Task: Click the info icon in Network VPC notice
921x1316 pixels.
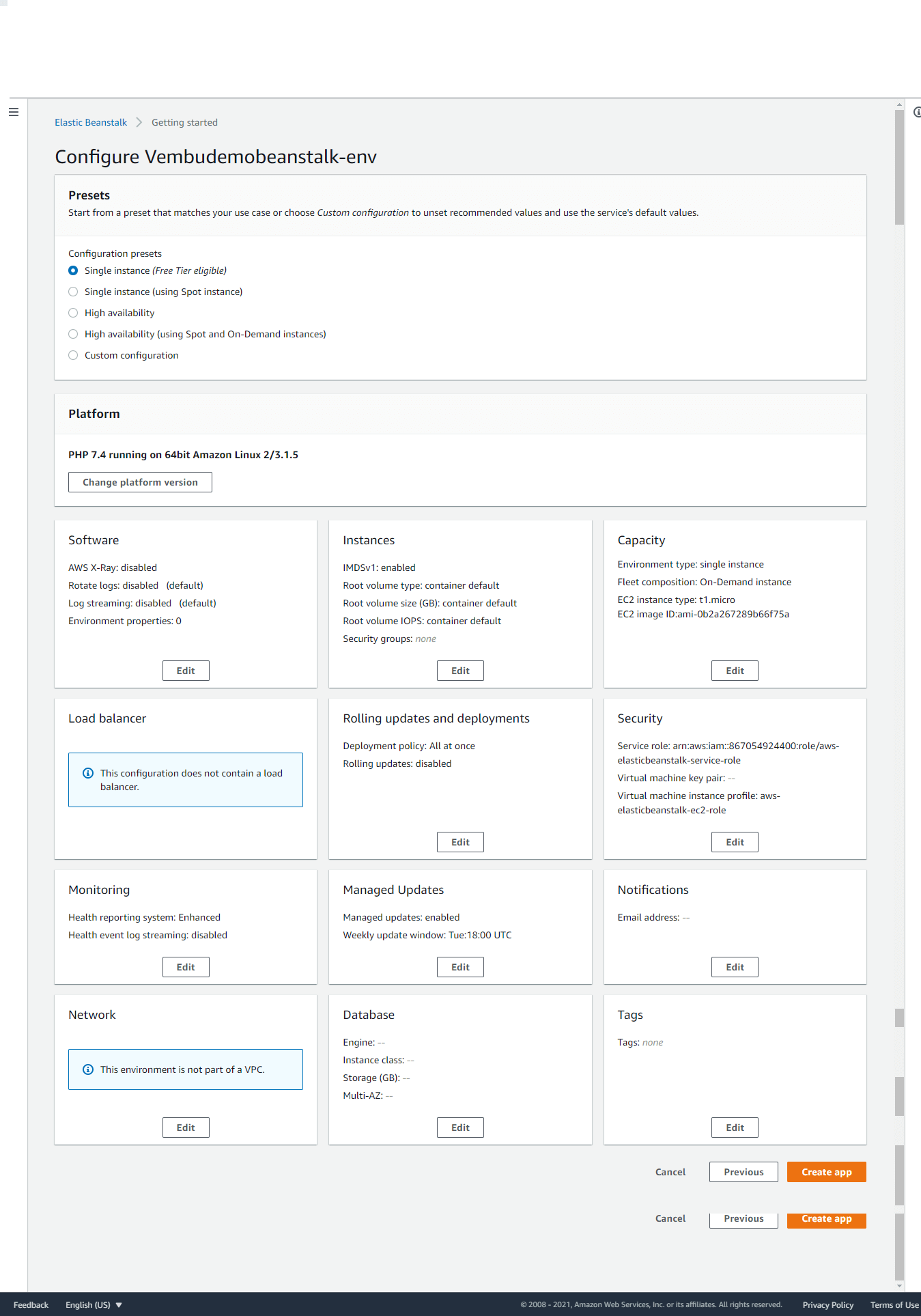Action: point(88,1069)
